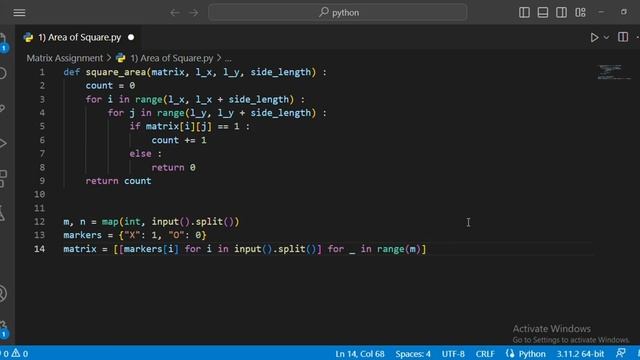Viewport: 640px width, 360px height.
Task: Open Testing flask in activity bar
Action: point(2,213)
